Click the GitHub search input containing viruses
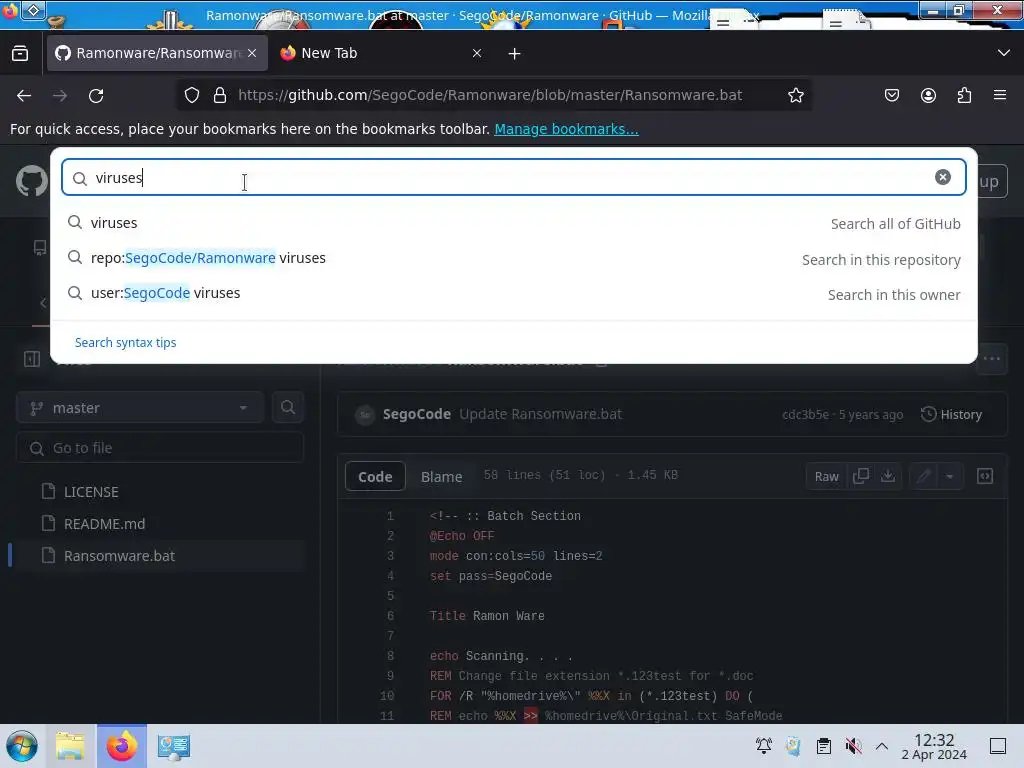1024x768 pixels. 513,177
